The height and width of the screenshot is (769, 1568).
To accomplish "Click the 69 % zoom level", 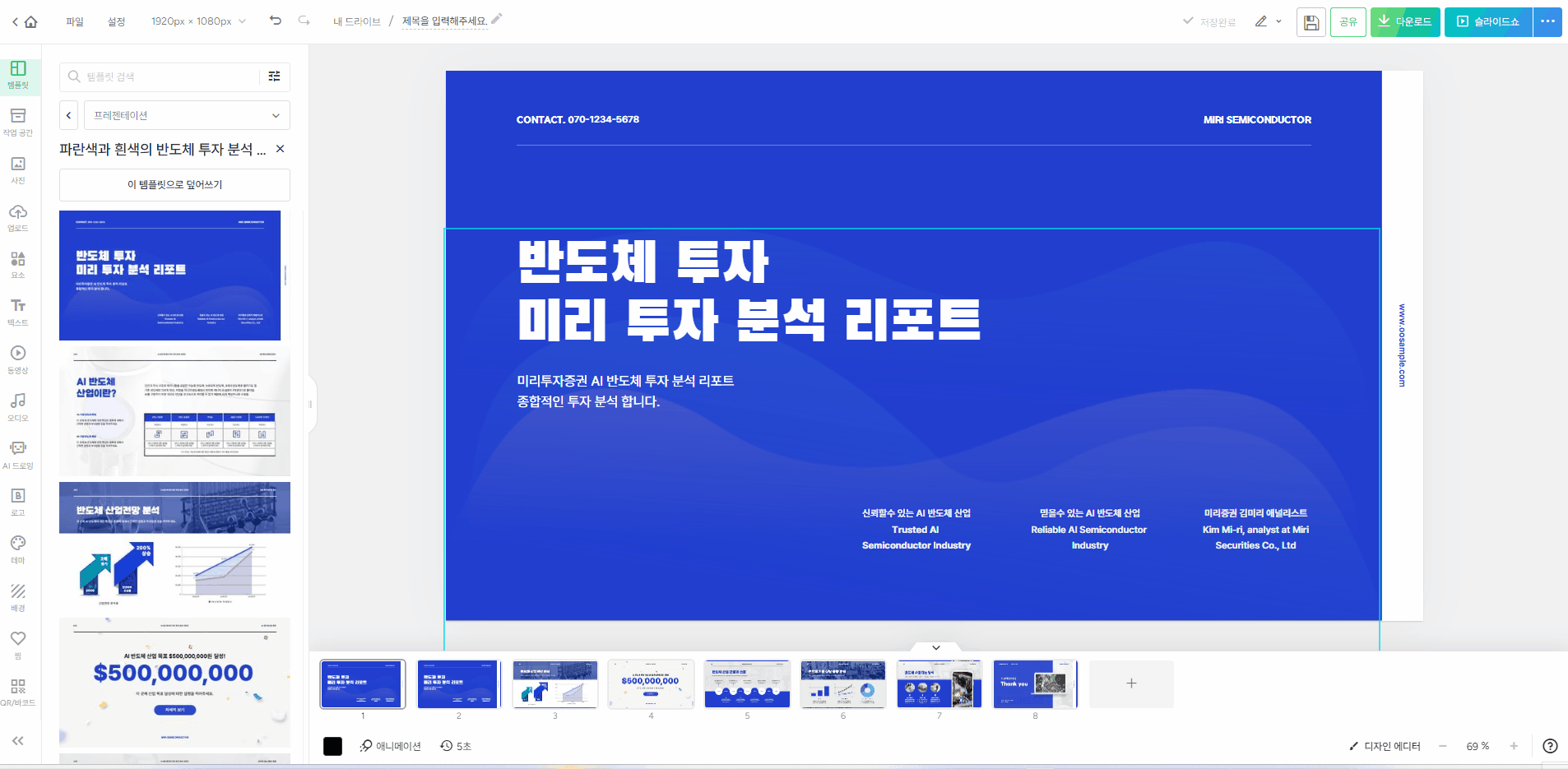I will coord(1478,746).
